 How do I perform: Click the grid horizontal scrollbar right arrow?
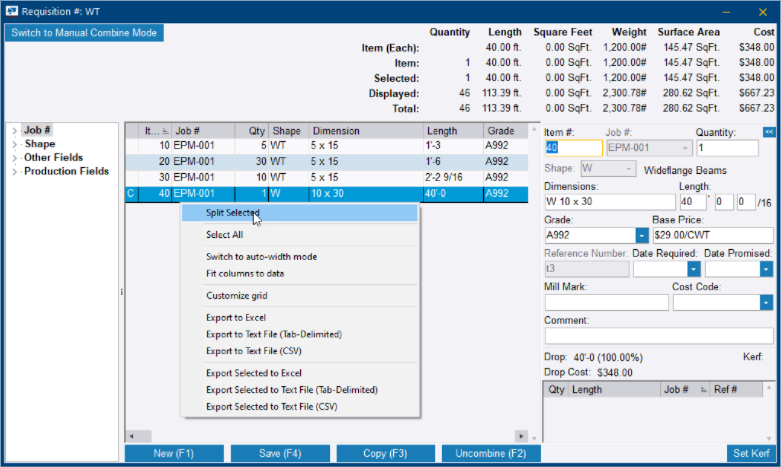pyautogui.click(x=520, y=437)
